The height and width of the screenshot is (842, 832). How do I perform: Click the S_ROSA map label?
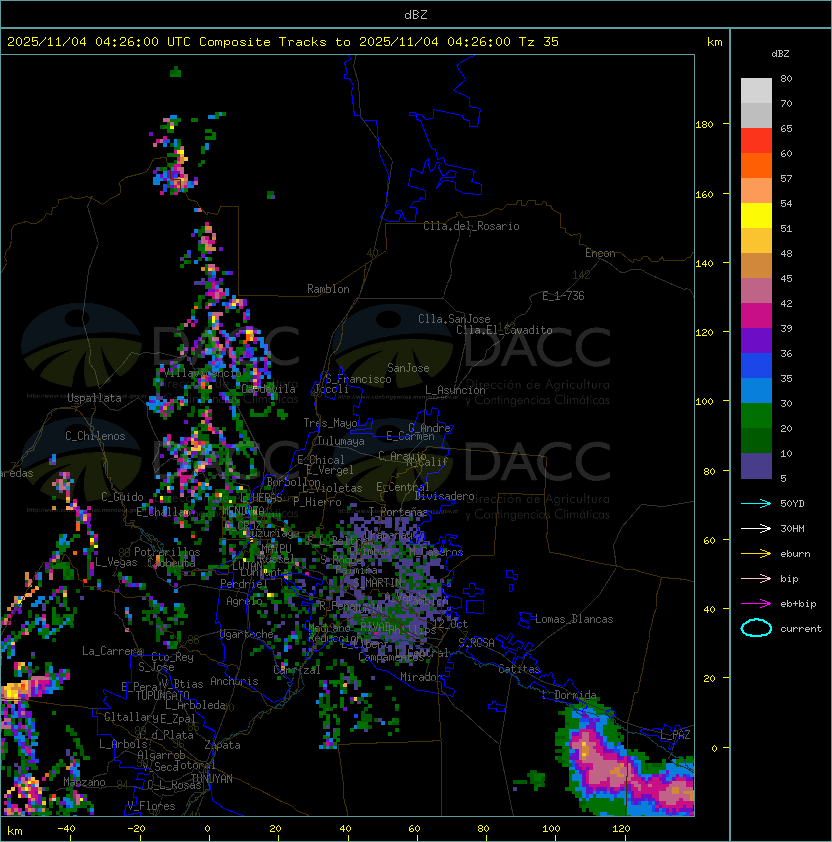(x=476, y=643)
